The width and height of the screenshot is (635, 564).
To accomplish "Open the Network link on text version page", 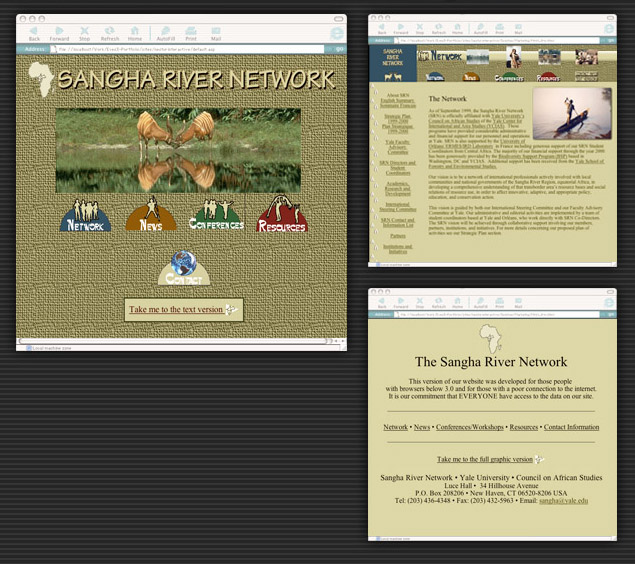I will point(396,427).
